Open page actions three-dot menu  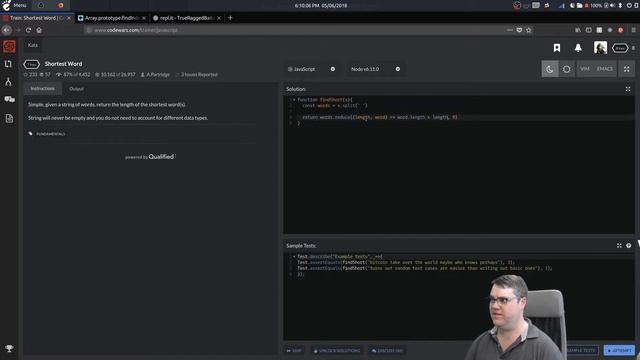pos(509,30)
